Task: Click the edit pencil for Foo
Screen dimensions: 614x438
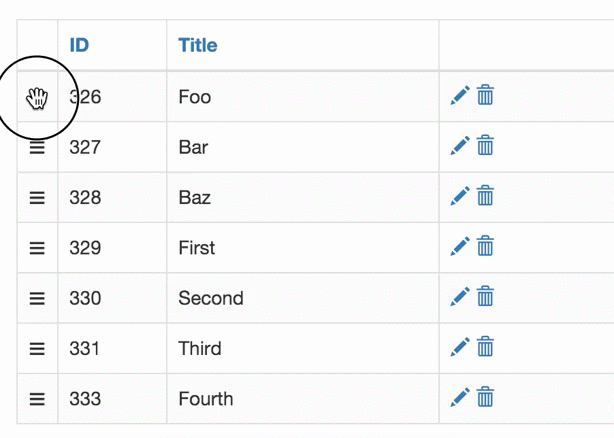Action: point(460,96)
